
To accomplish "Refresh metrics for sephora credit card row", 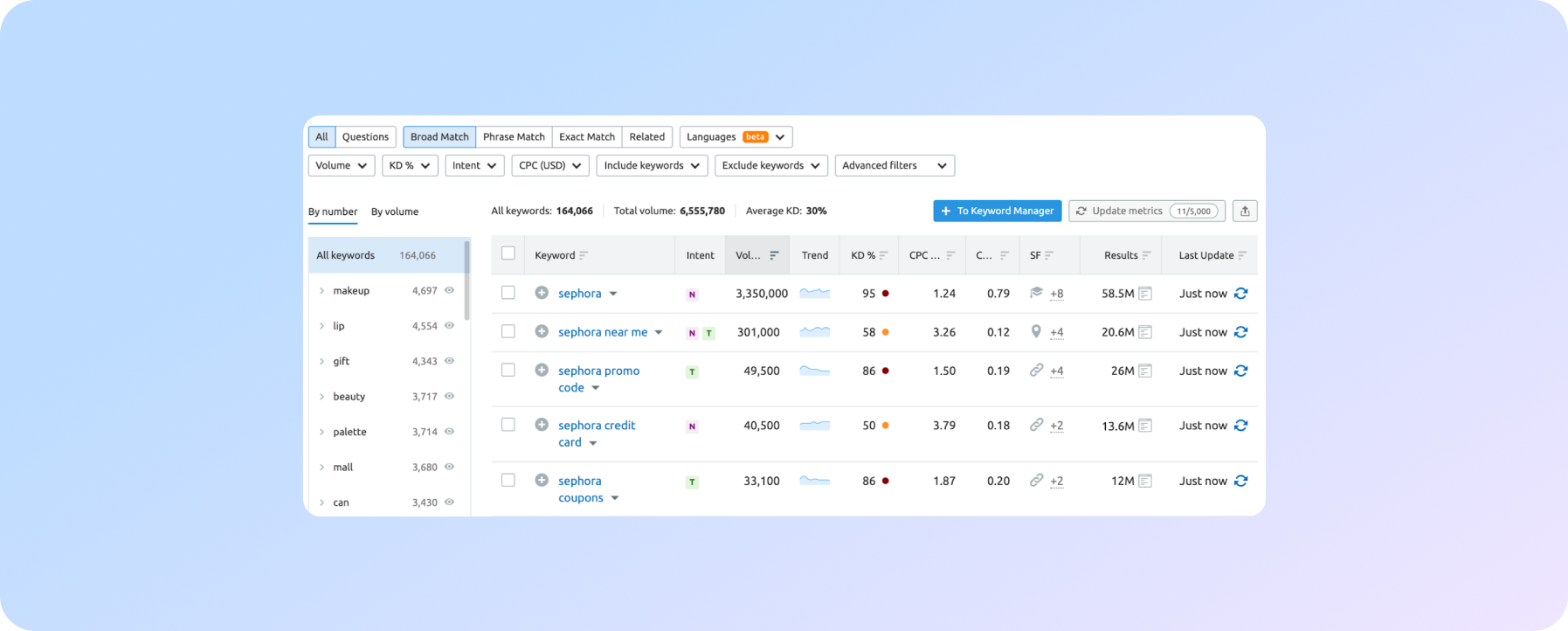I will 1241,426.
